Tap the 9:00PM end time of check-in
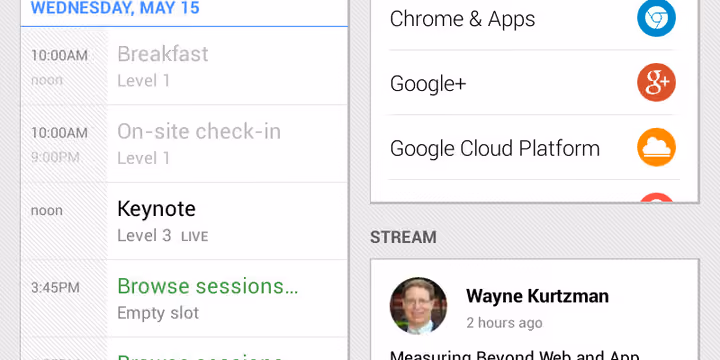Image resolution: width=720 pixels, height=360 pixels. 55,157
